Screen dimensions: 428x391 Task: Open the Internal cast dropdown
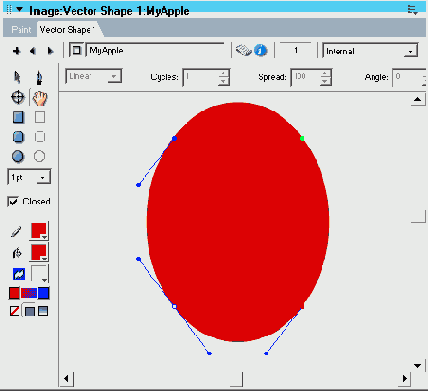[370, 51]
